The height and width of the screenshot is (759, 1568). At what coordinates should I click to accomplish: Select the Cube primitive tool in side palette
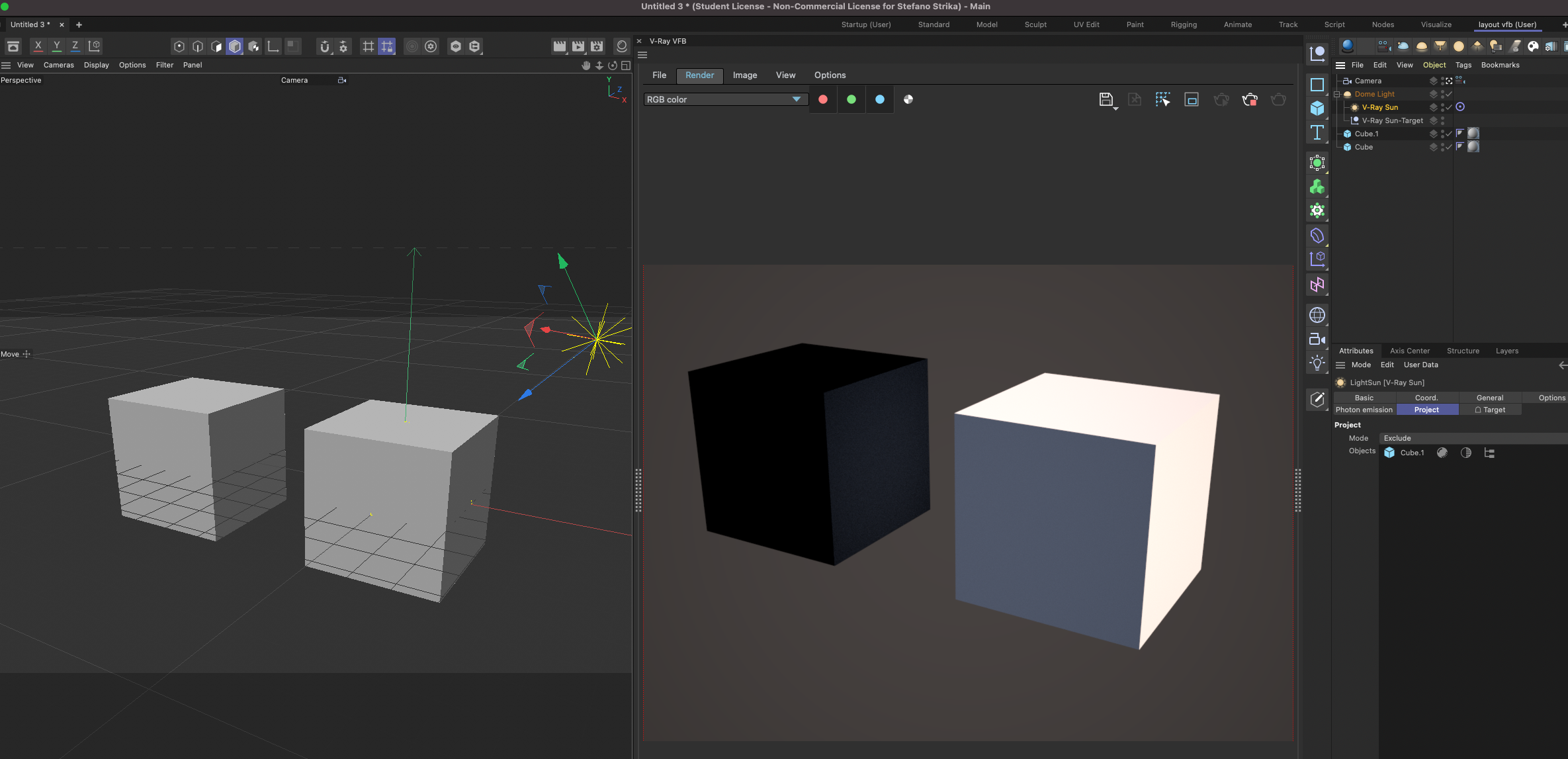[1317, 109]
